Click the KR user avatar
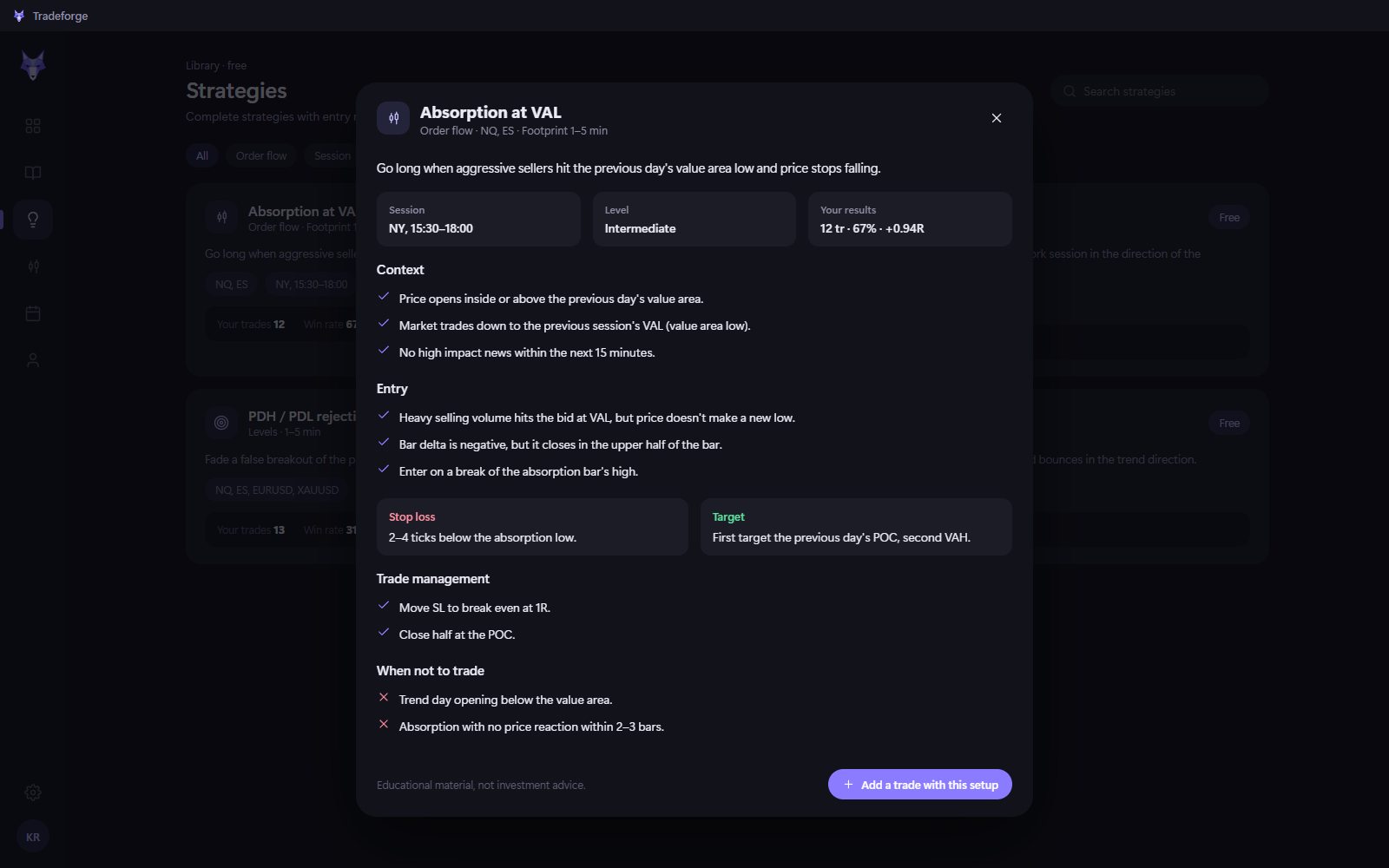This screenshot has height=868, width=1389. (33, 838)
